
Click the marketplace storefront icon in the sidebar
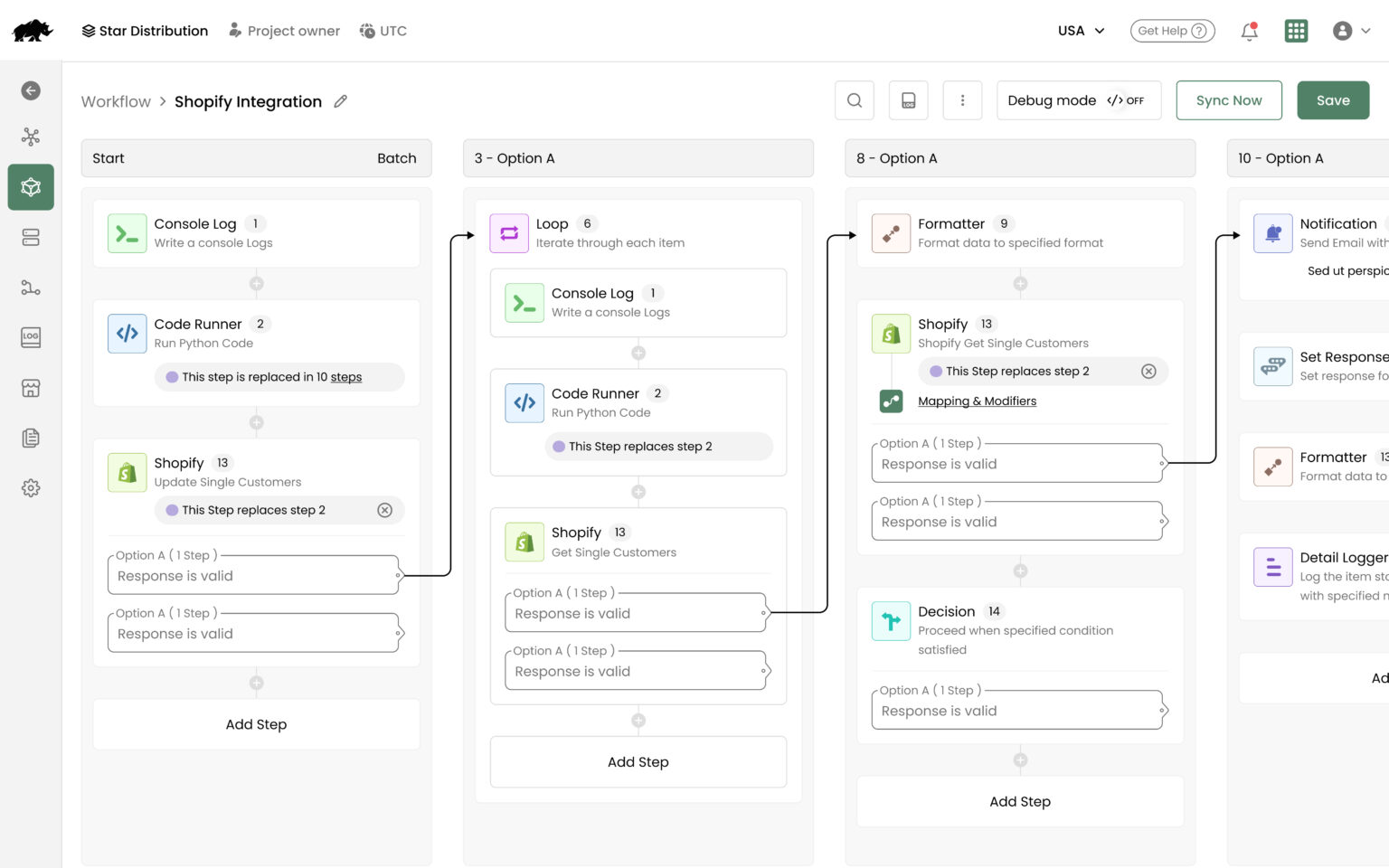click(x=31, y=387)
